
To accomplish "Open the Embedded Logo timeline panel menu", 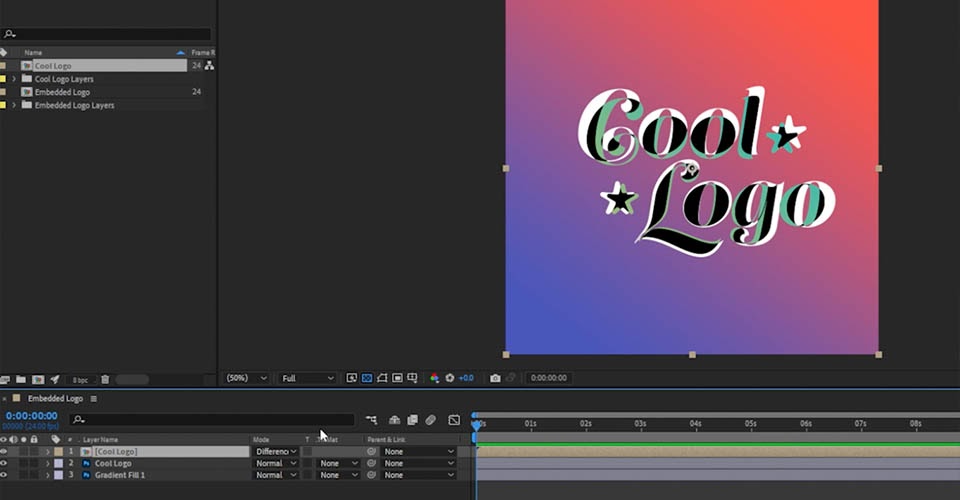I will (94, 399).
